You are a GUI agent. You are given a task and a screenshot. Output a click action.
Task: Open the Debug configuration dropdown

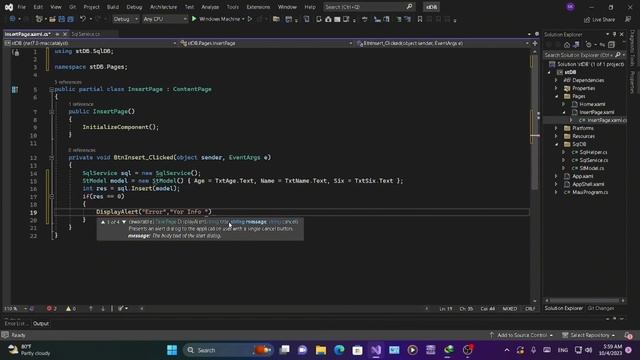(x=125, y=19)
